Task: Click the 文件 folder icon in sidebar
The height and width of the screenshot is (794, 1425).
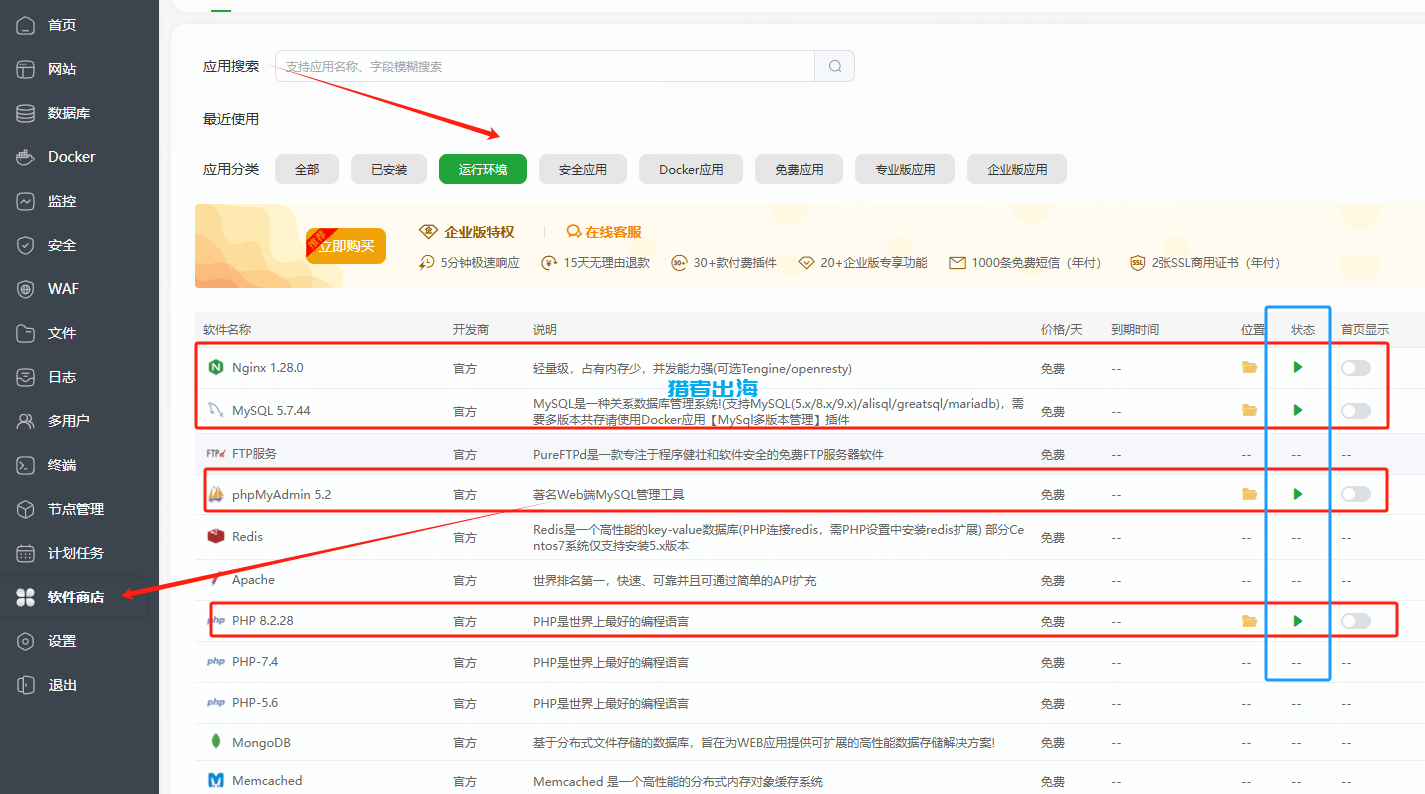Action: (26, 333)
